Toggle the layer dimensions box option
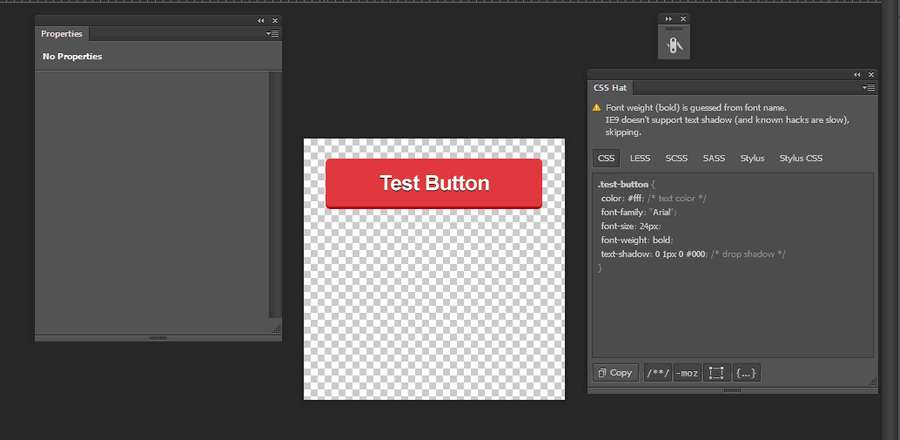The image size is (900, 440). coord(716,373)
